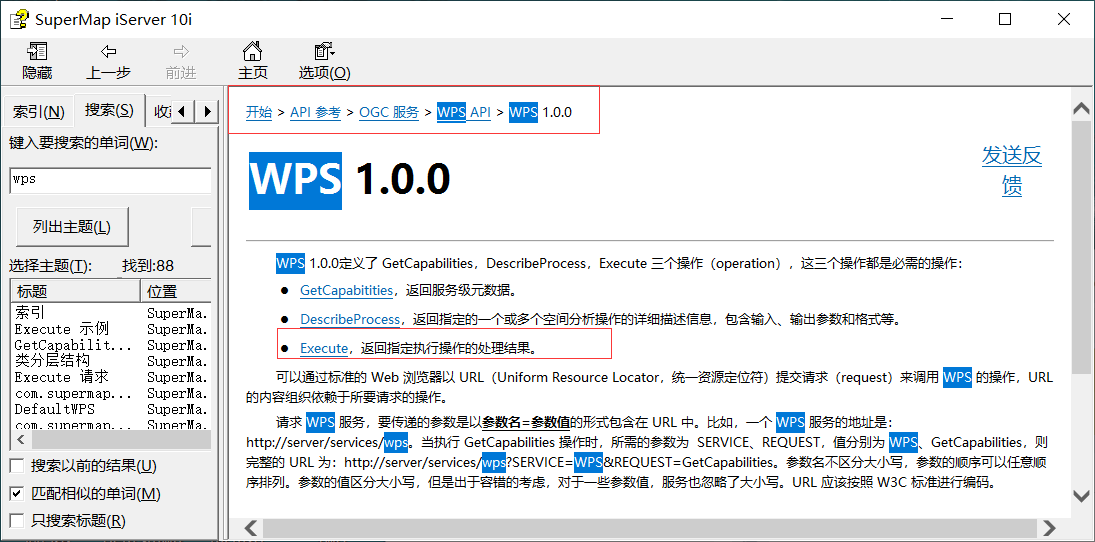Open the GetCapabitities link
The height and width of the screenshot is (542, 1095).
[x=346, y=290]
